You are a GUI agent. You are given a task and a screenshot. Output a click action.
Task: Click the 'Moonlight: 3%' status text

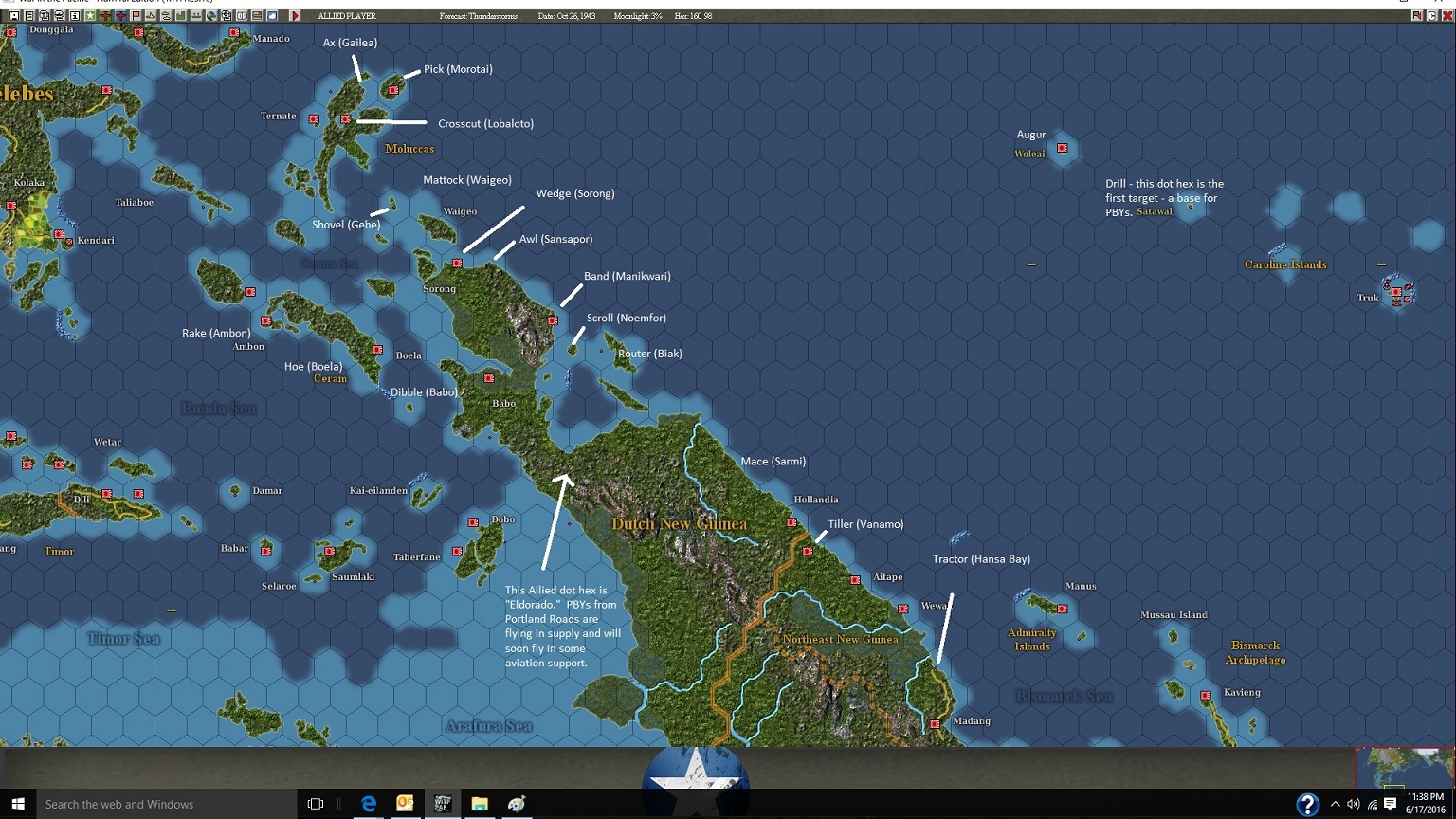coord(638,16)
